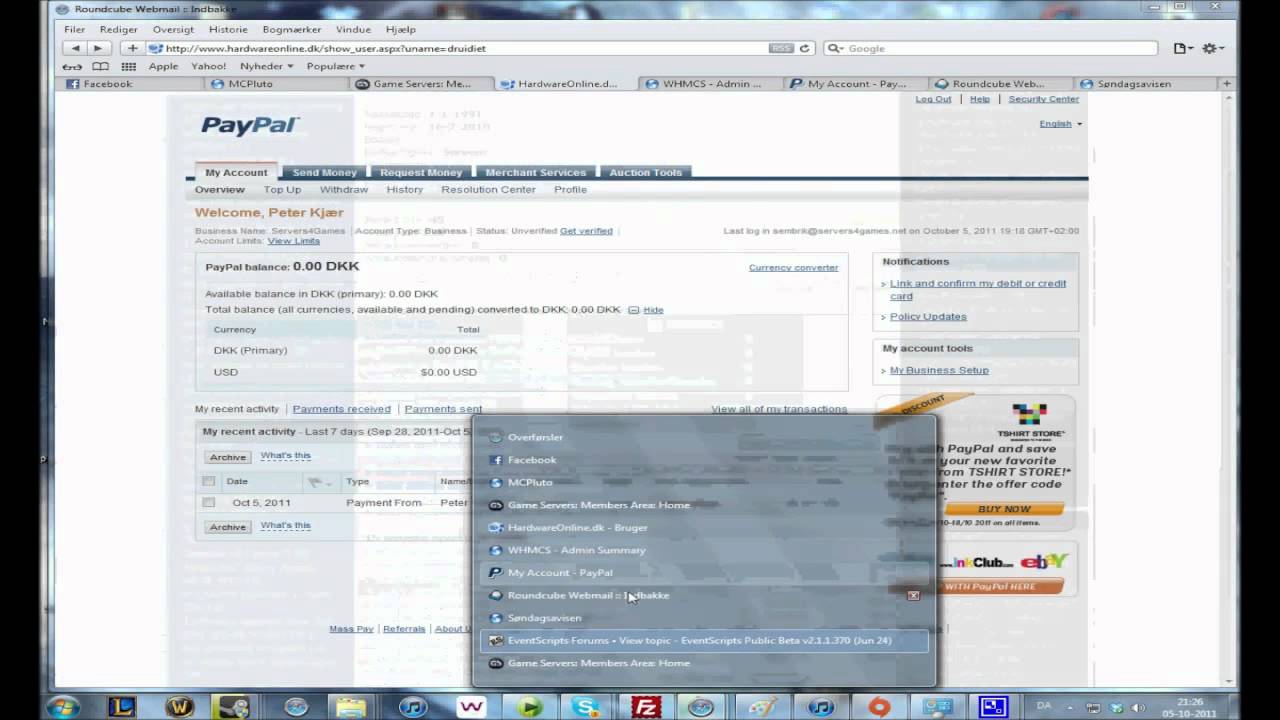Open World of Warcraft taskbar icon
Viewport: 1280px width, 720px height.
(181, 706)
